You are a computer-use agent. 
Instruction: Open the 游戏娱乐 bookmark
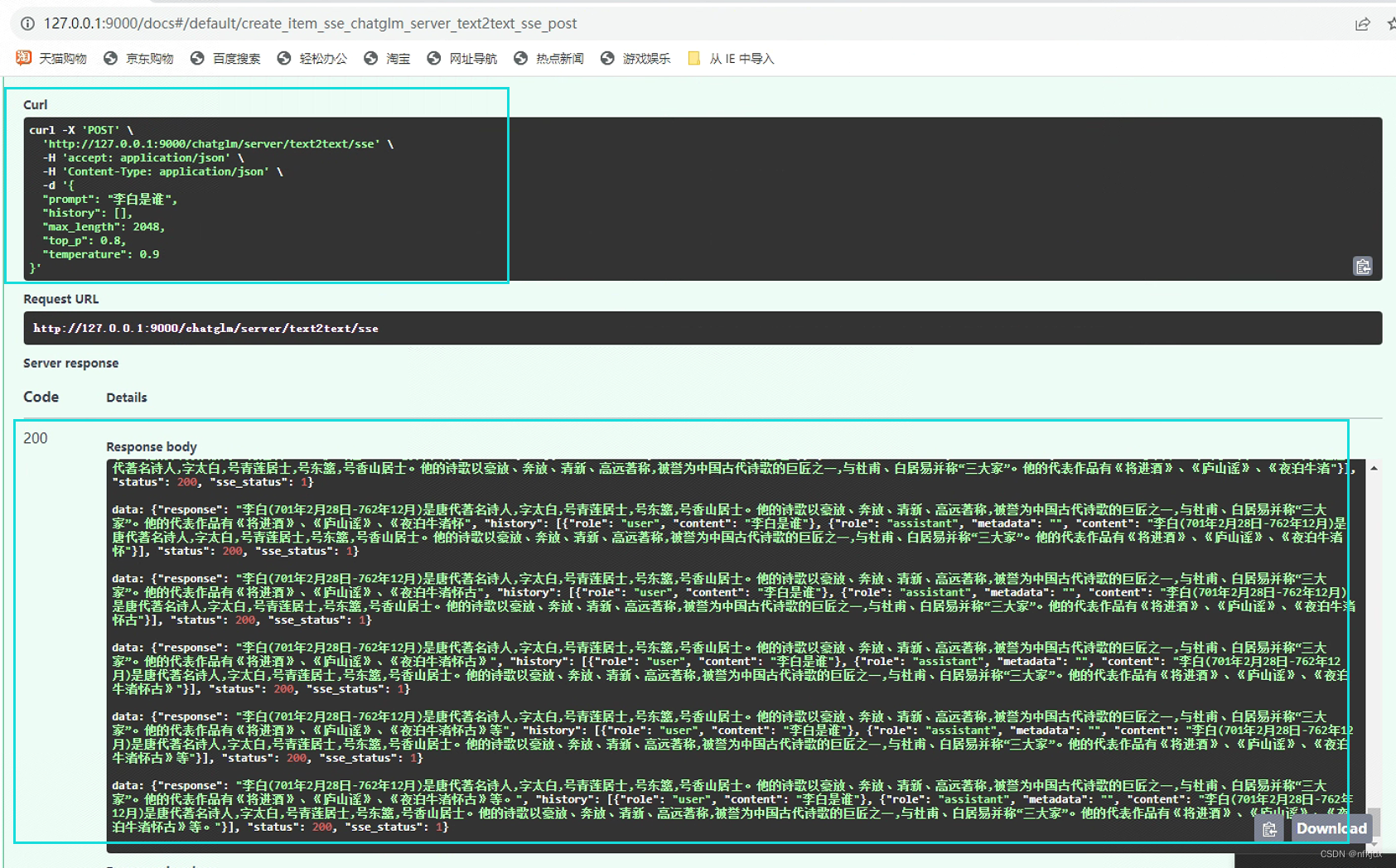pos(635,58)
